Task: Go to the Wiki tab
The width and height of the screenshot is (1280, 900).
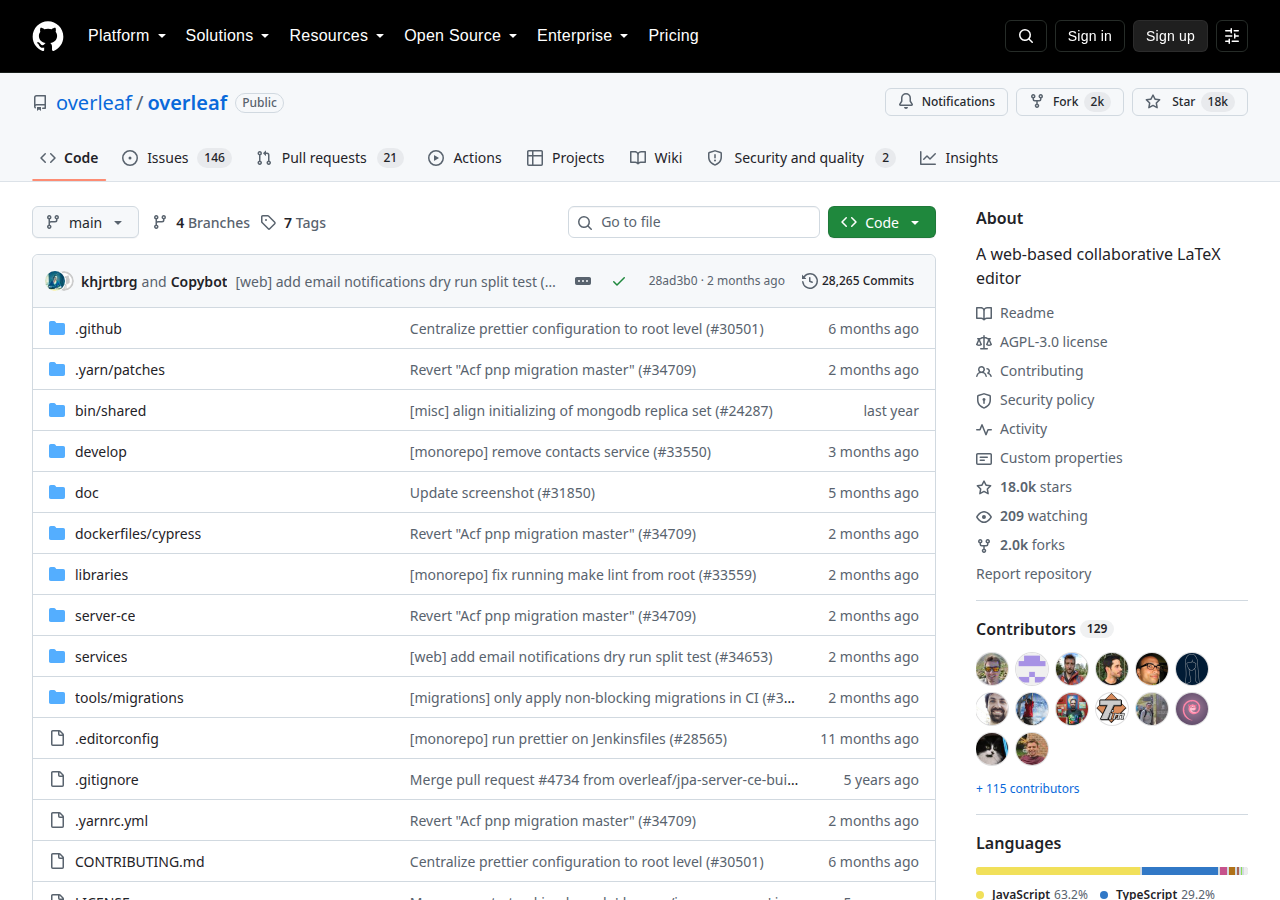Action: coord(656,158)
